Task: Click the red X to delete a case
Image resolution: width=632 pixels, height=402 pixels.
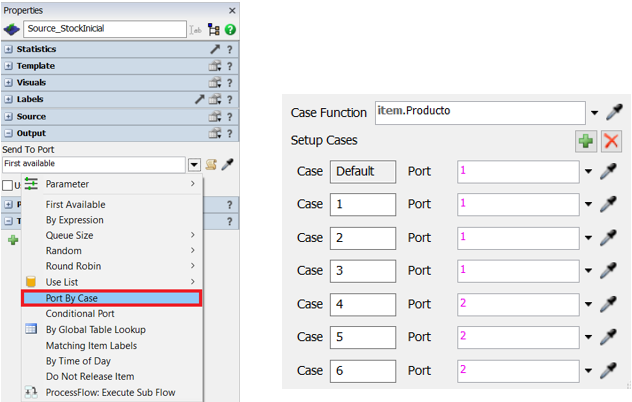Action: pyautogui.click(x=611, y=141)
